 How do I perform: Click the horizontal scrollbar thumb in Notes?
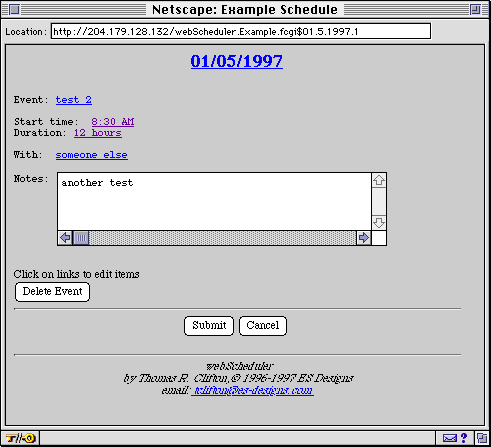[81, 238]
